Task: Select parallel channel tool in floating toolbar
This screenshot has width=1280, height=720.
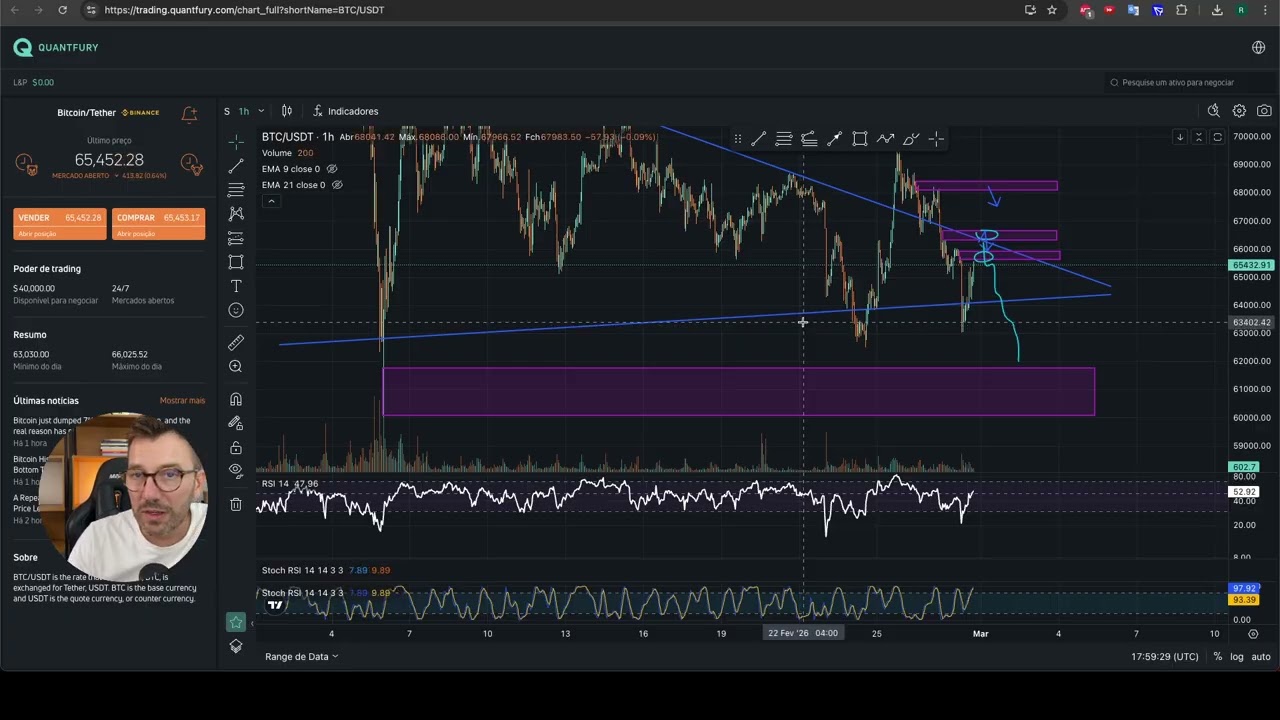Action: tap(809, 139)
